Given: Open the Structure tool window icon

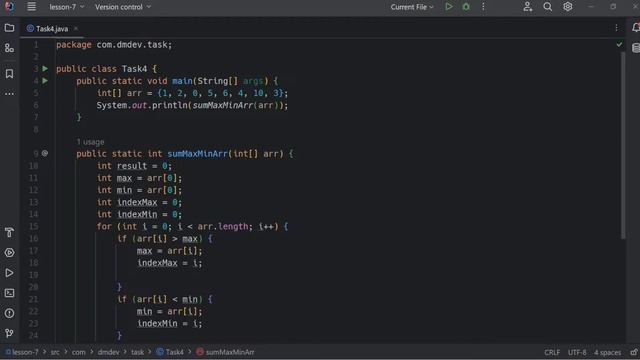Looking at the screenshot, I should [9, 48].
